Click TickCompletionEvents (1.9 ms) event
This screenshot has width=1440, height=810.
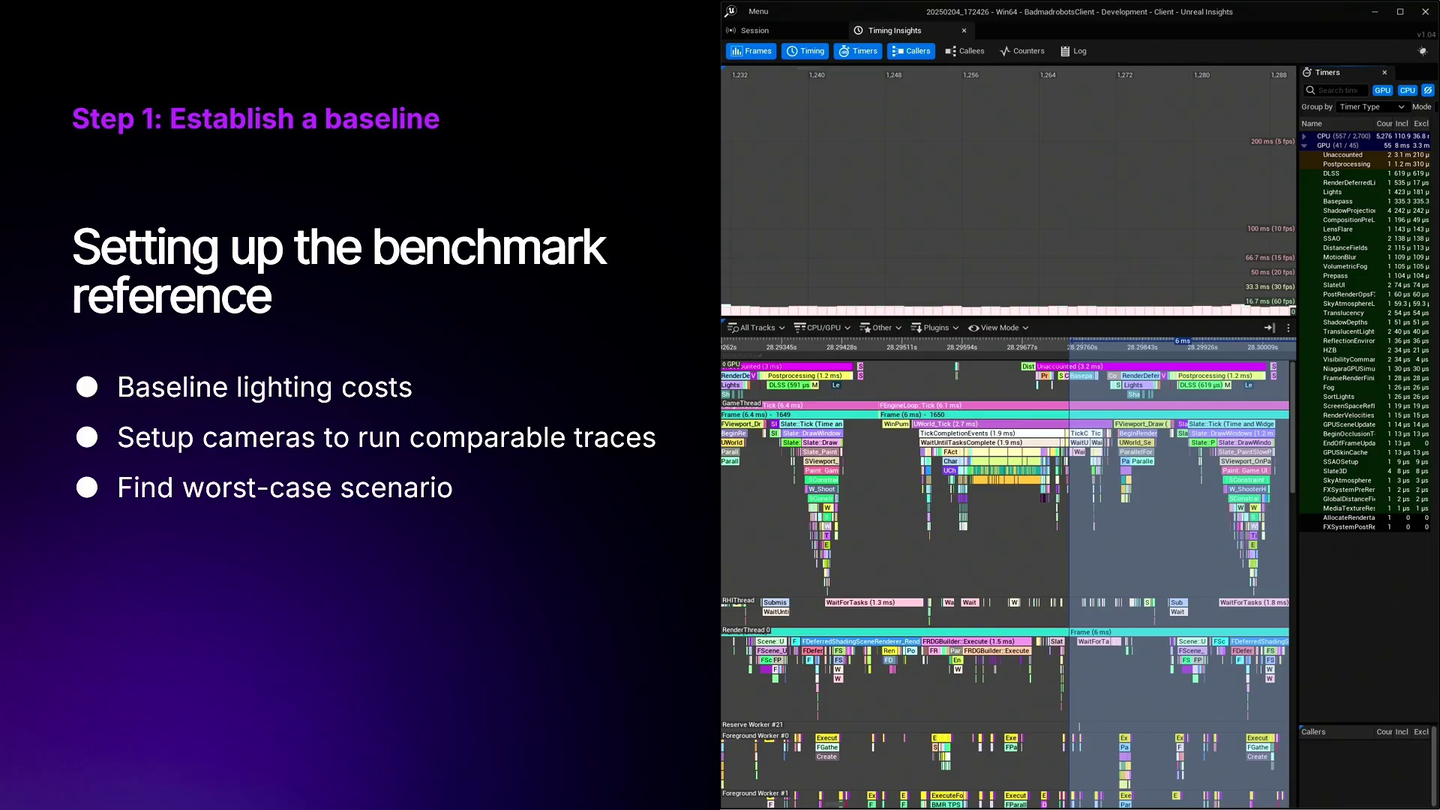click(x=993, y=433)
